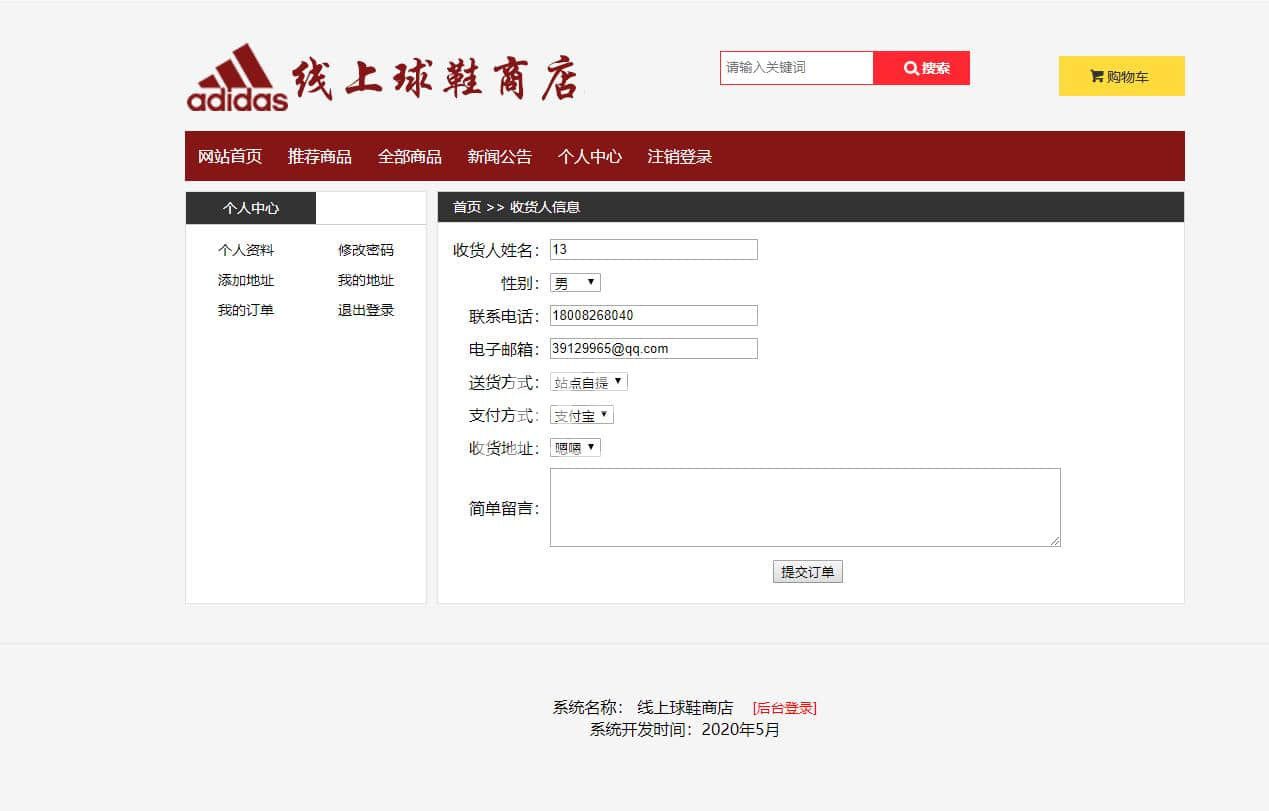Screen dimensions: 1269x811
Task: Open 新闻公告 navigation item
Action: point(500,157)
